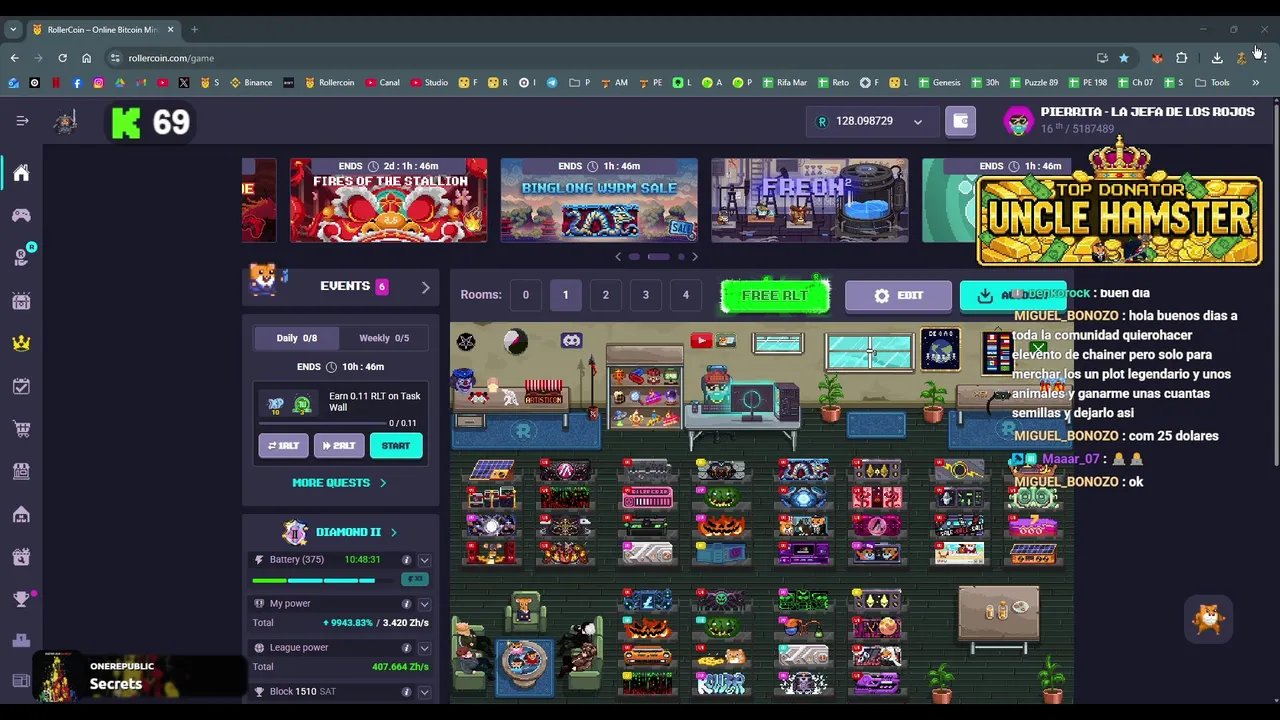Viewport: 1280px width, 720px height.
Task: Show more bookmarks with double chevron
Action: tap(1255, 82)
